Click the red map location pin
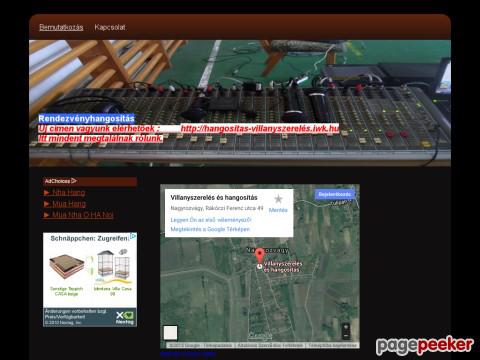This screenshot has width=480, height=360. tap(259, 255)
